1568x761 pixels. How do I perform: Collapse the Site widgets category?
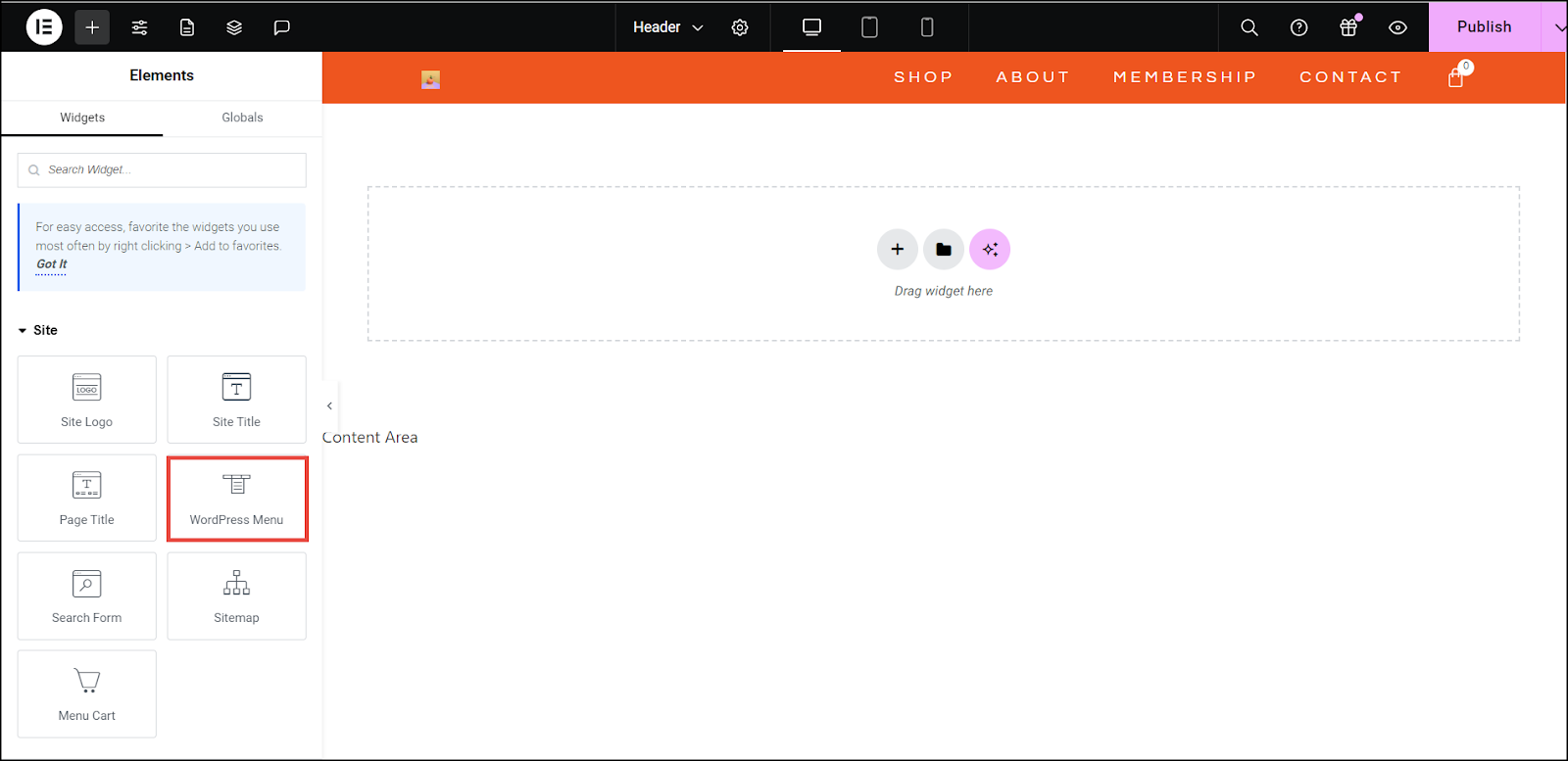point(38,330)
